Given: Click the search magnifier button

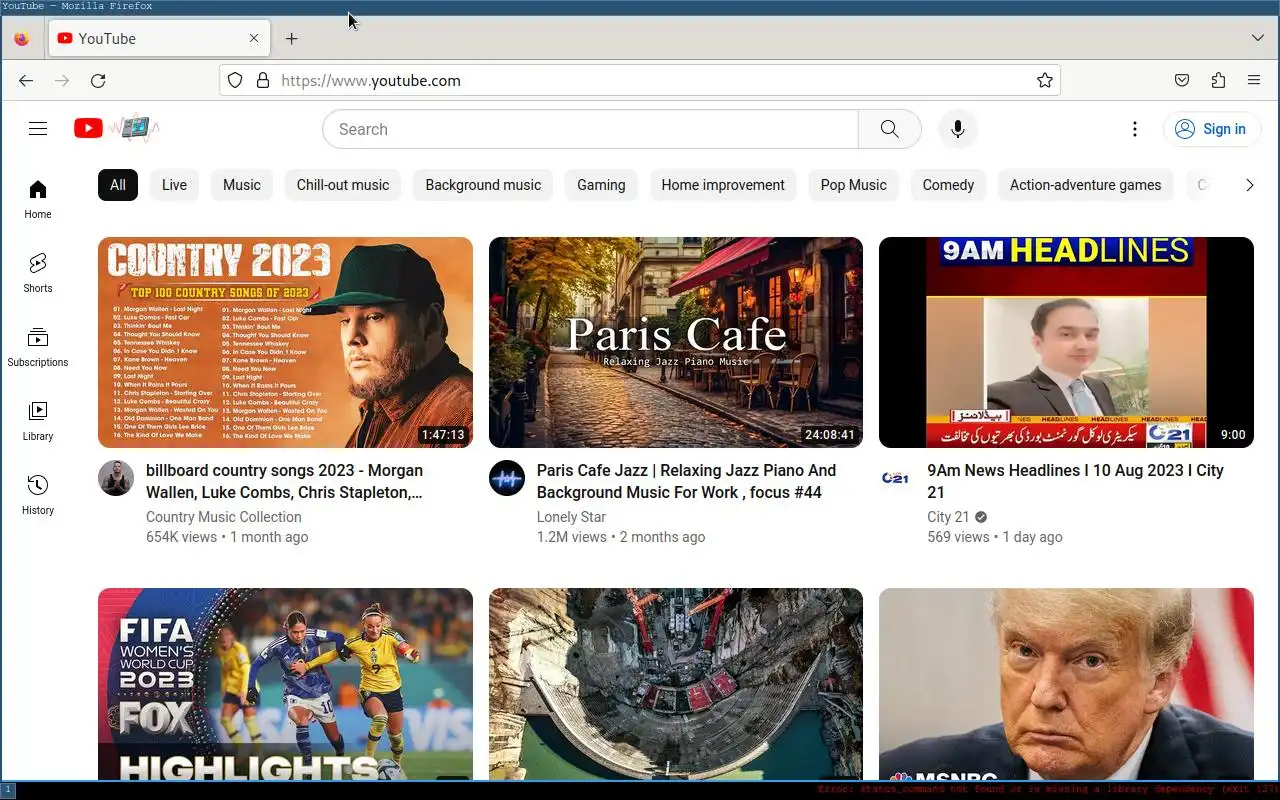Looking at the screenshot, I should click(x=889, y=129).
